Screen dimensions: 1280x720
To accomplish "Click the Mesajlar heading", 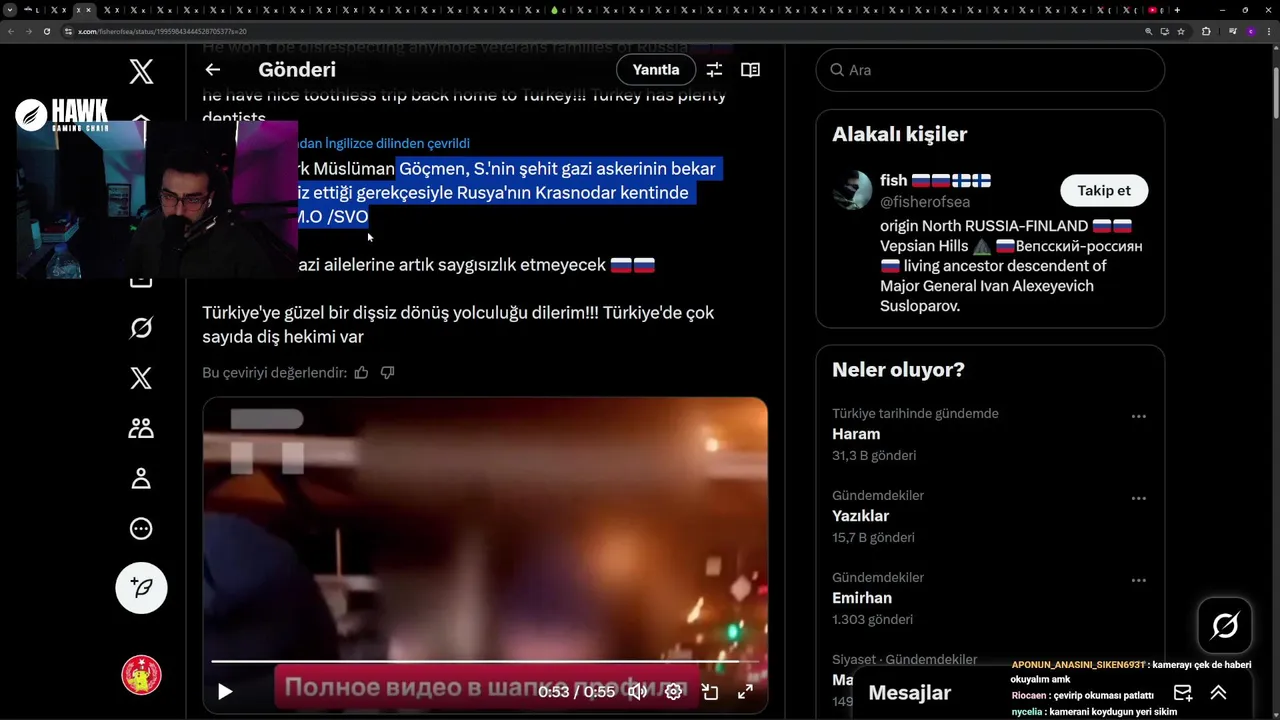I will [x=909, y=693].
